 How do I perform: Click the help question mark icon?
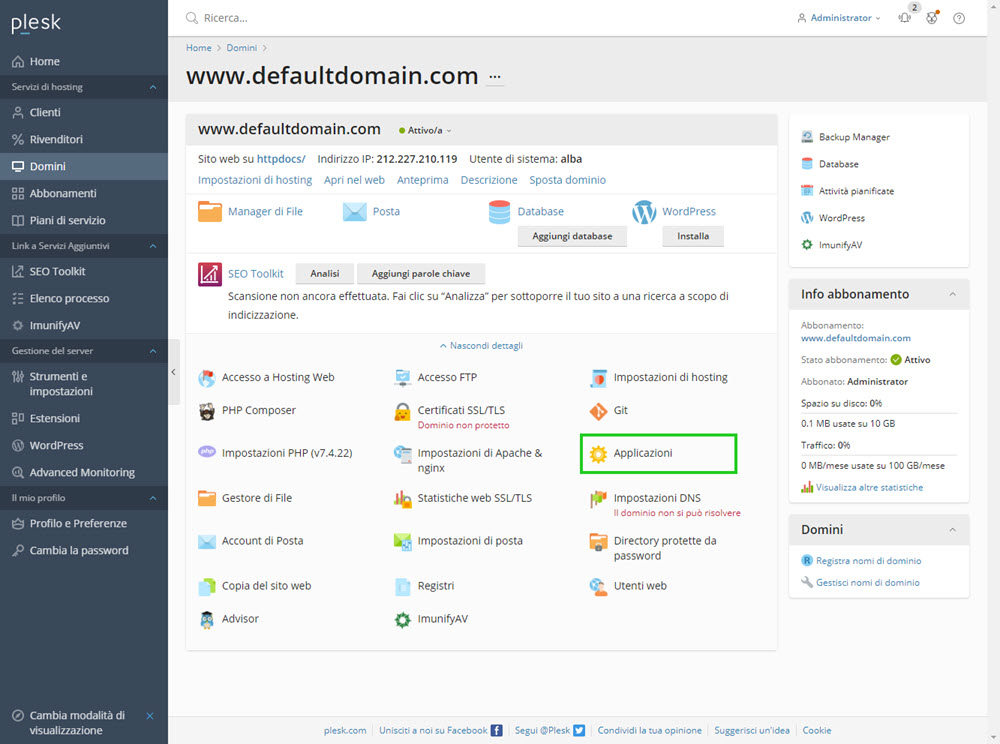[959, 18]
